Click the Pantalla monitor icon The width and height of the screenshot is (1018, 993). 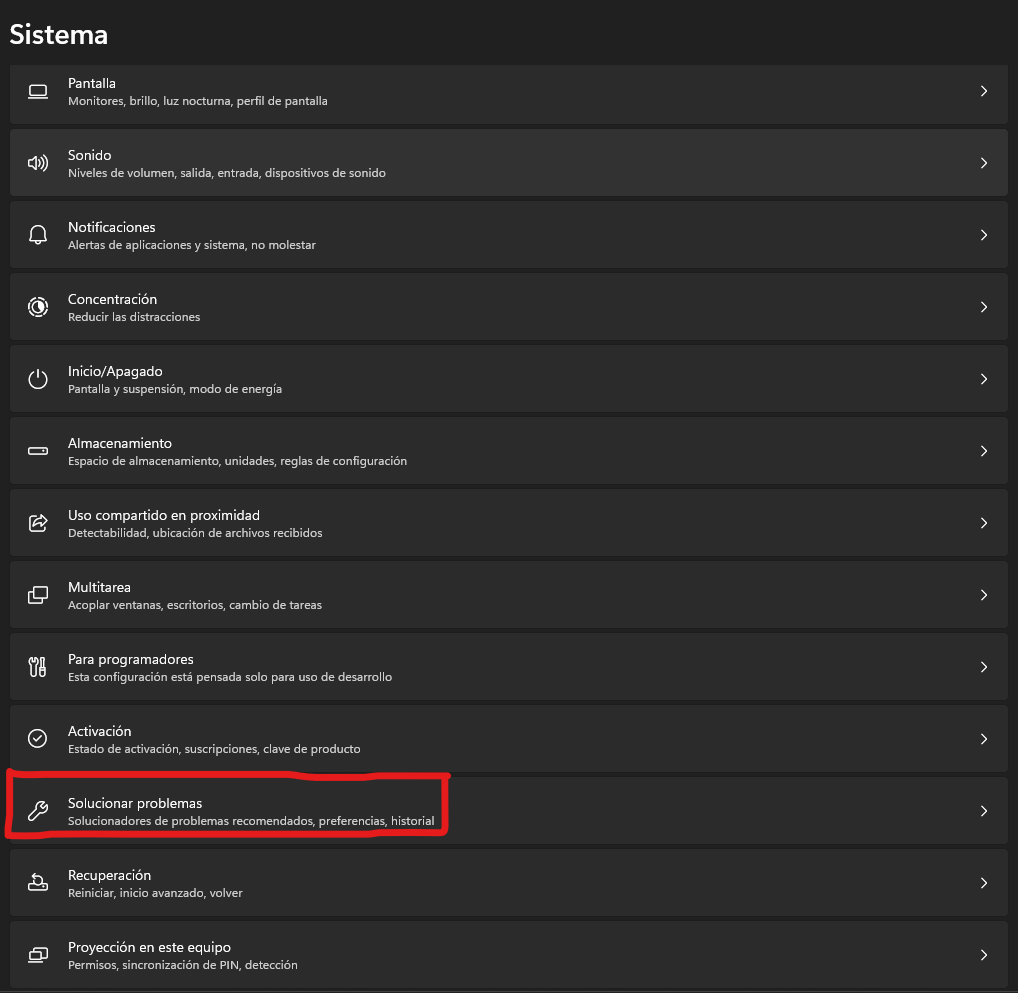coord(38,92)
